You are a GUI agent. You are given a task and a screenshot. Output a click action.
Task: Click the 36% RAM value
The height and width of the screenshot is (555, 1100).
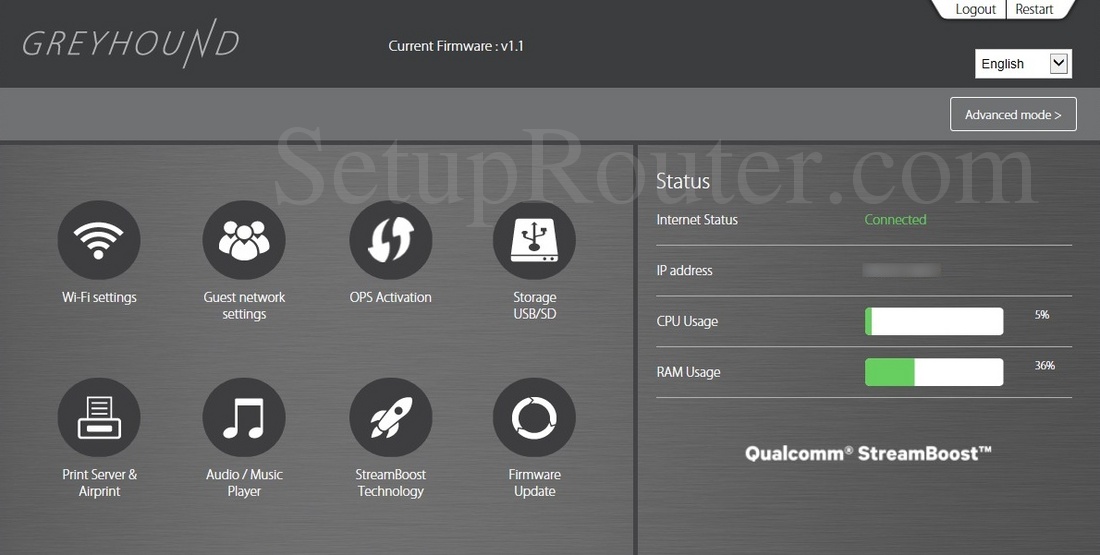[x=1045, y=366]
